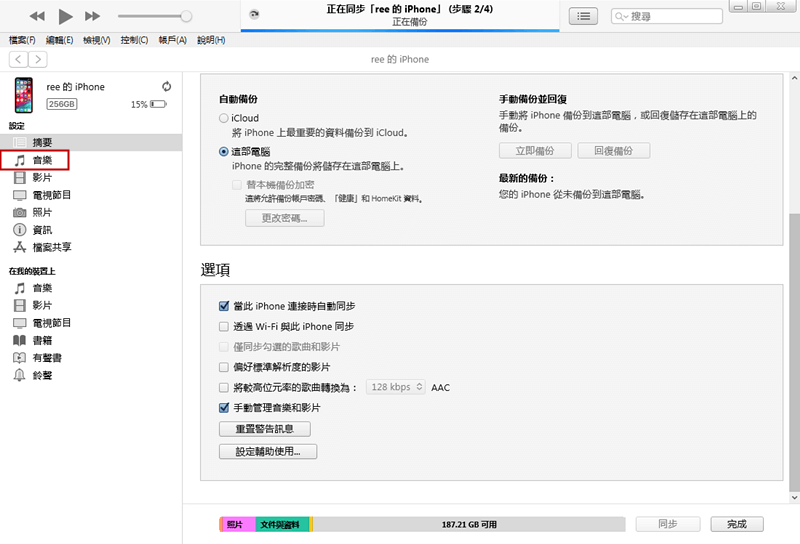This screenshot has width=800, height=544.
Task: Enable 將較高位元率的歌曲轉換為 checkbox
Action: [223, 388]
